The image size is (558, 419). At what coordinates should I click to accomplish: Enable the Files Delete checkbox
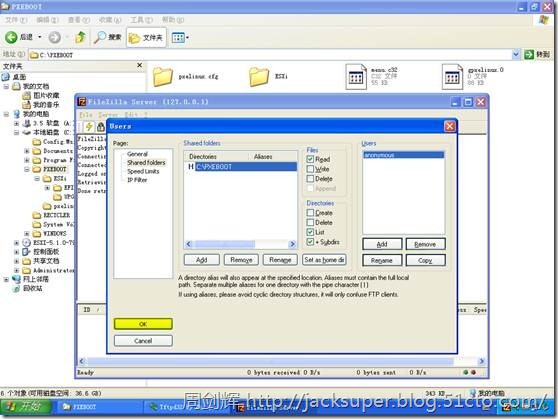tap(310, 179)
